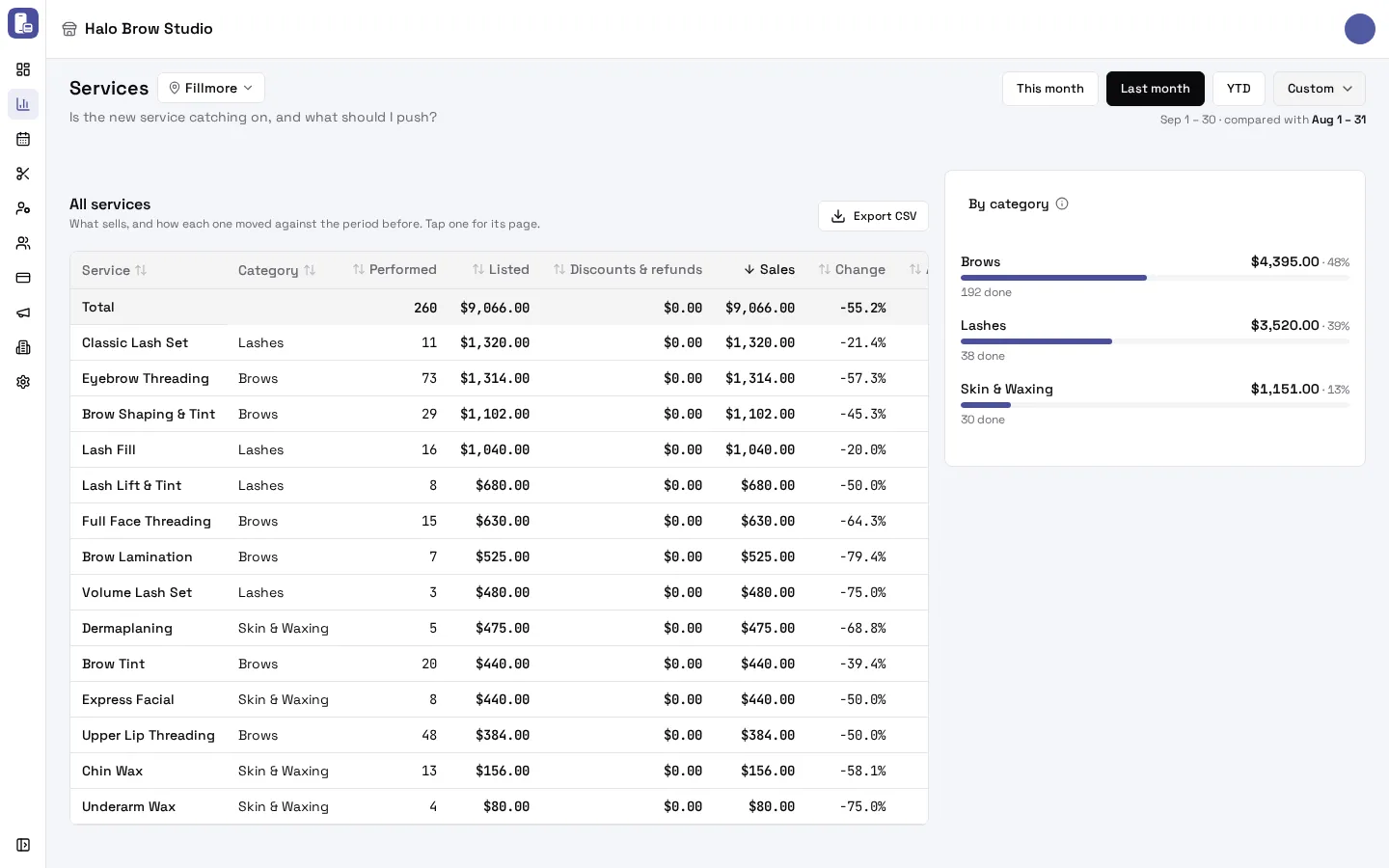Sort table by Performed column
Image resolution: width=1389 pixels, height=868 pixels.
point(395,269)
